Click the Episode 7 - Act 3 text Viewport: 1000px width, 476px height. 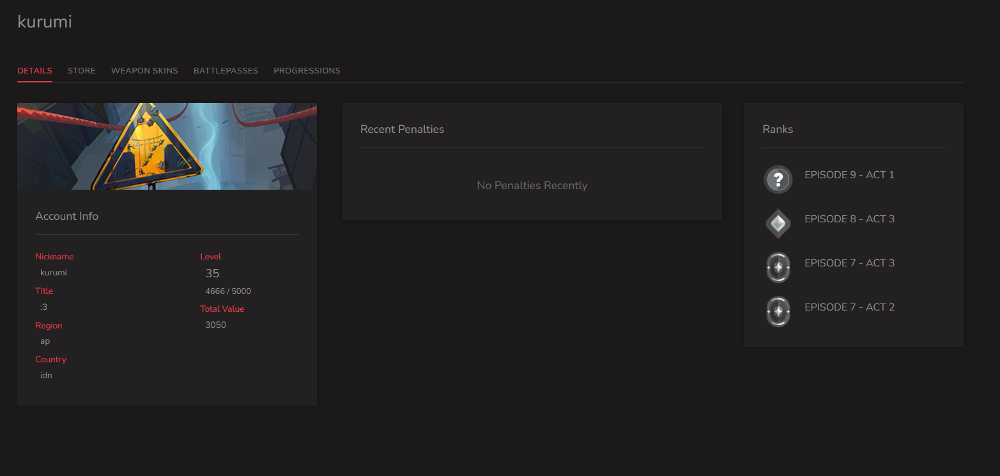point(849,263)
